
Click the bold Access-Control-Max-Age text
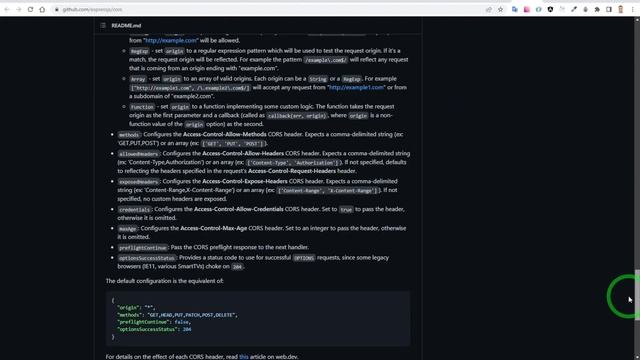pos(213,228)
